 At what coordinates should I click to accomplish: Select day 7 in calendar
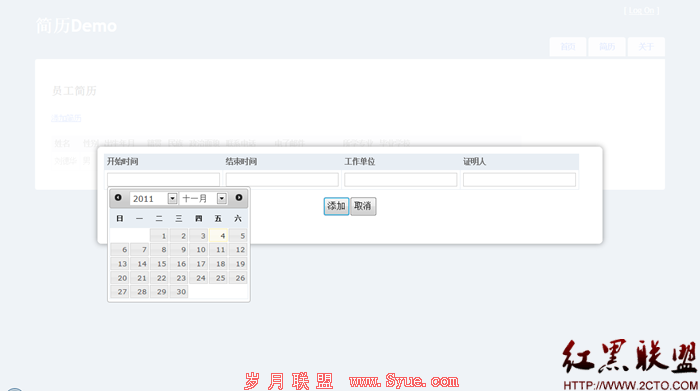[139, 250]
